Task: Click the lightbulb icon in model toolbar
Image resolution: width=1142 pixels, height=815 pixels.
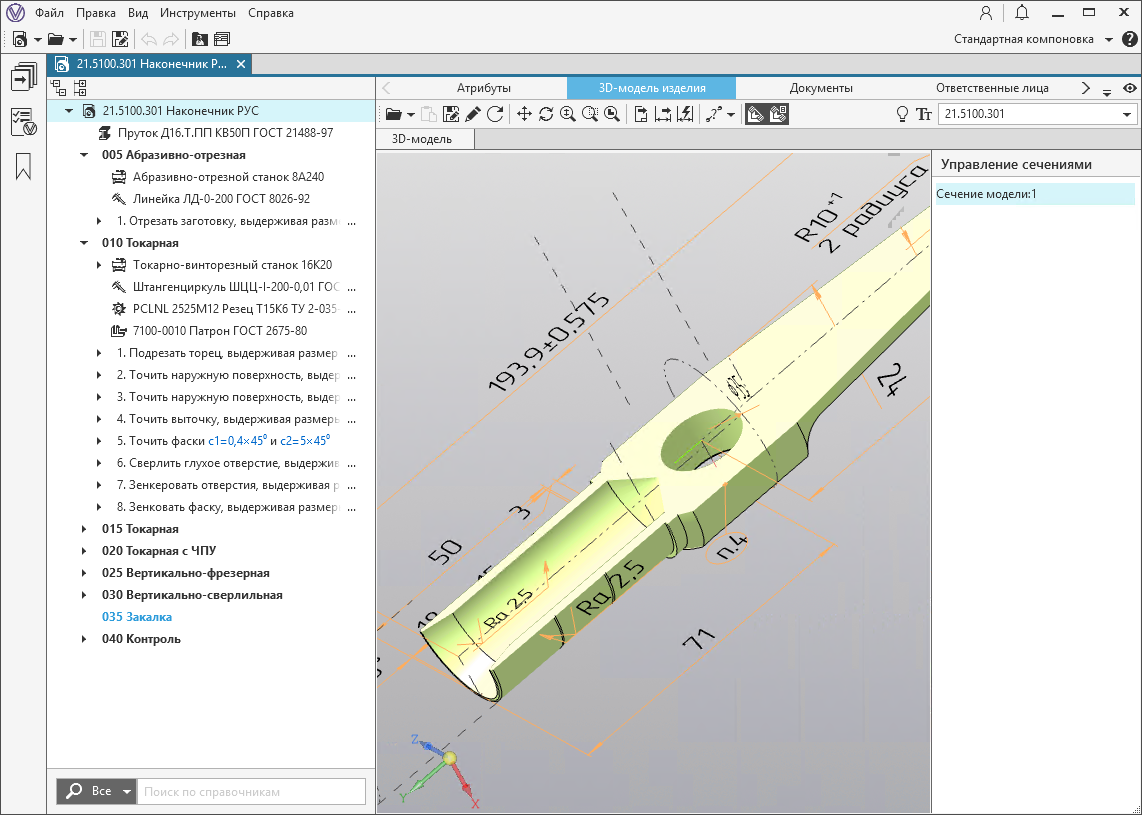Action: tap(902, 114)
